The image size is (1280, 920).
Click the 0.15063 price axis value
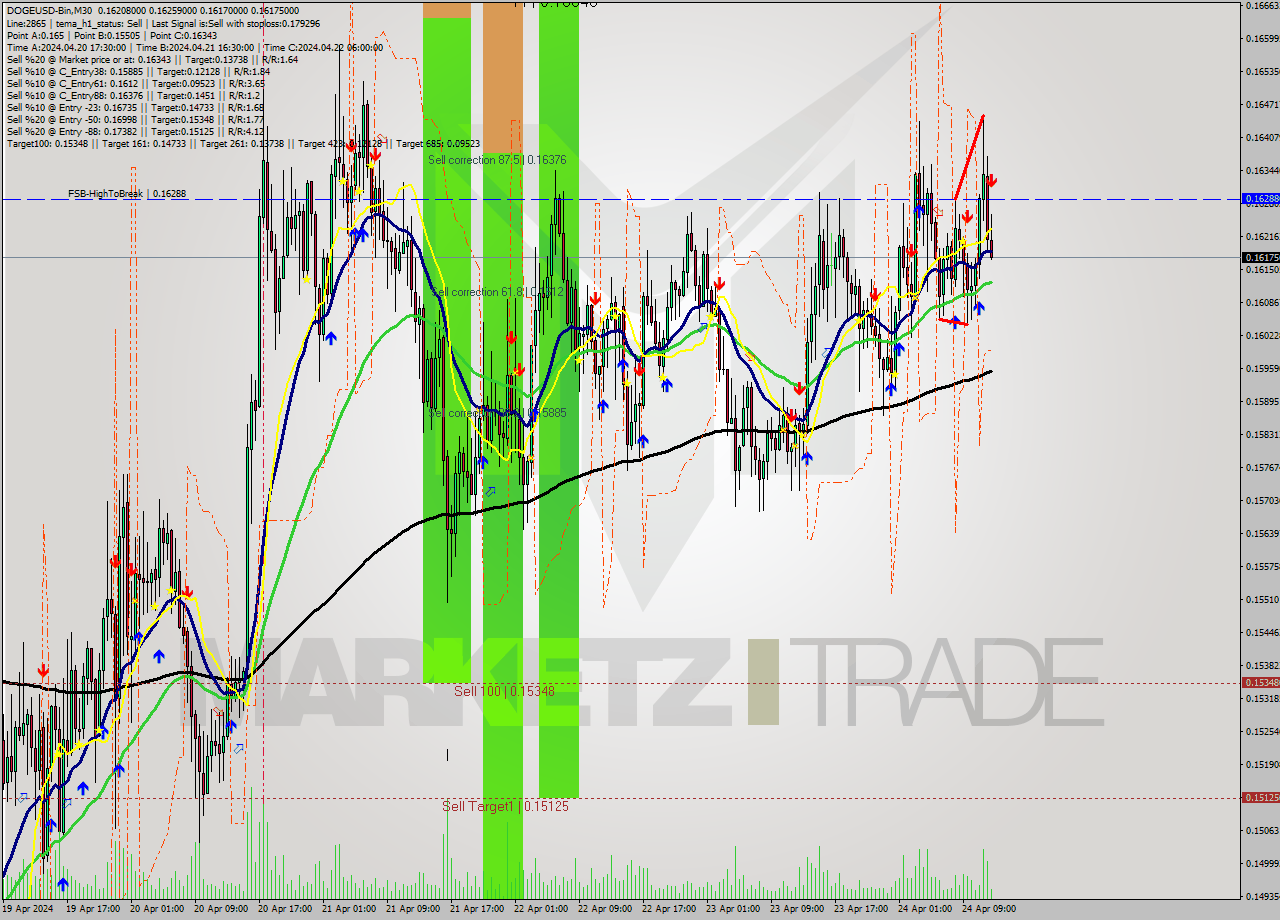click(x=1262, y=830)
